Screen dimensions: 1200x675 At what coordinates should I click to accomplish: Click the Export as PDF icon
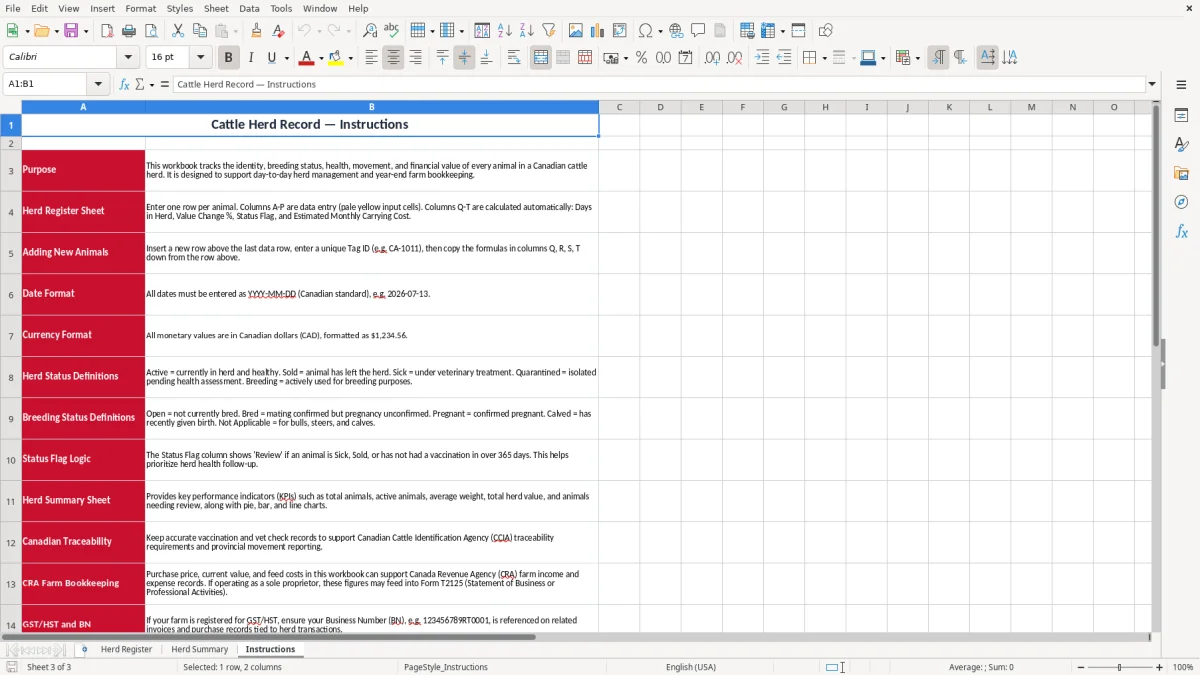coord(107,31)
